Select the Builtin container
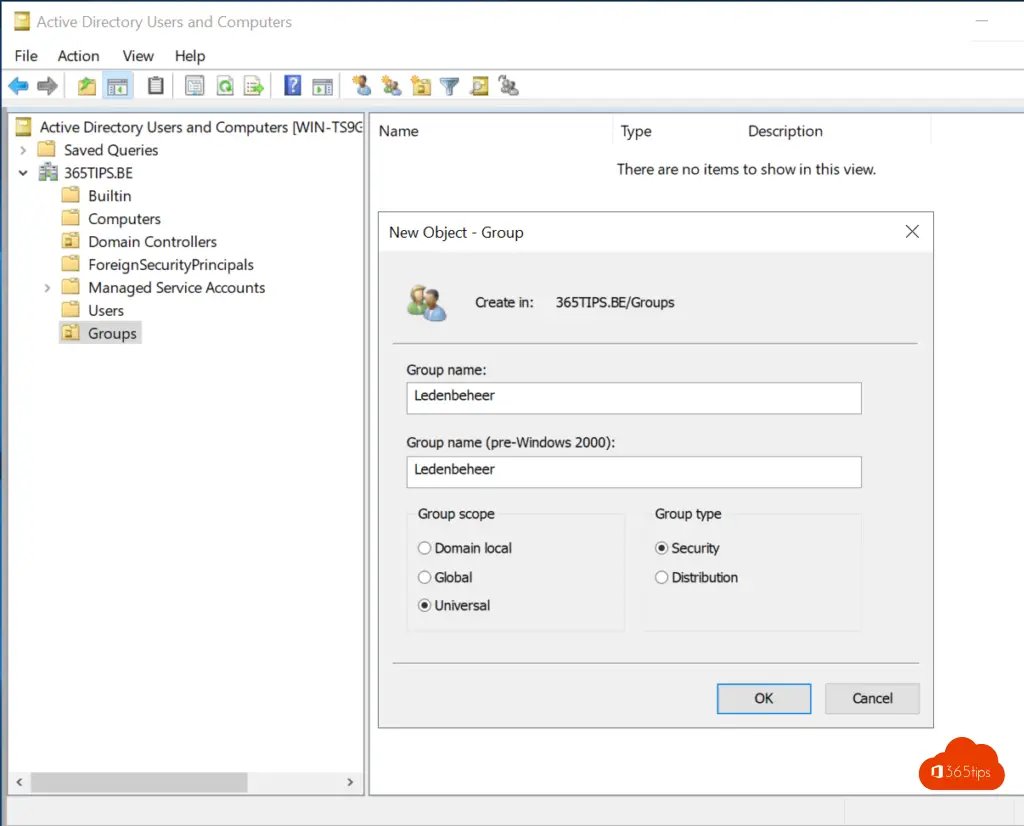 (110, 196)
